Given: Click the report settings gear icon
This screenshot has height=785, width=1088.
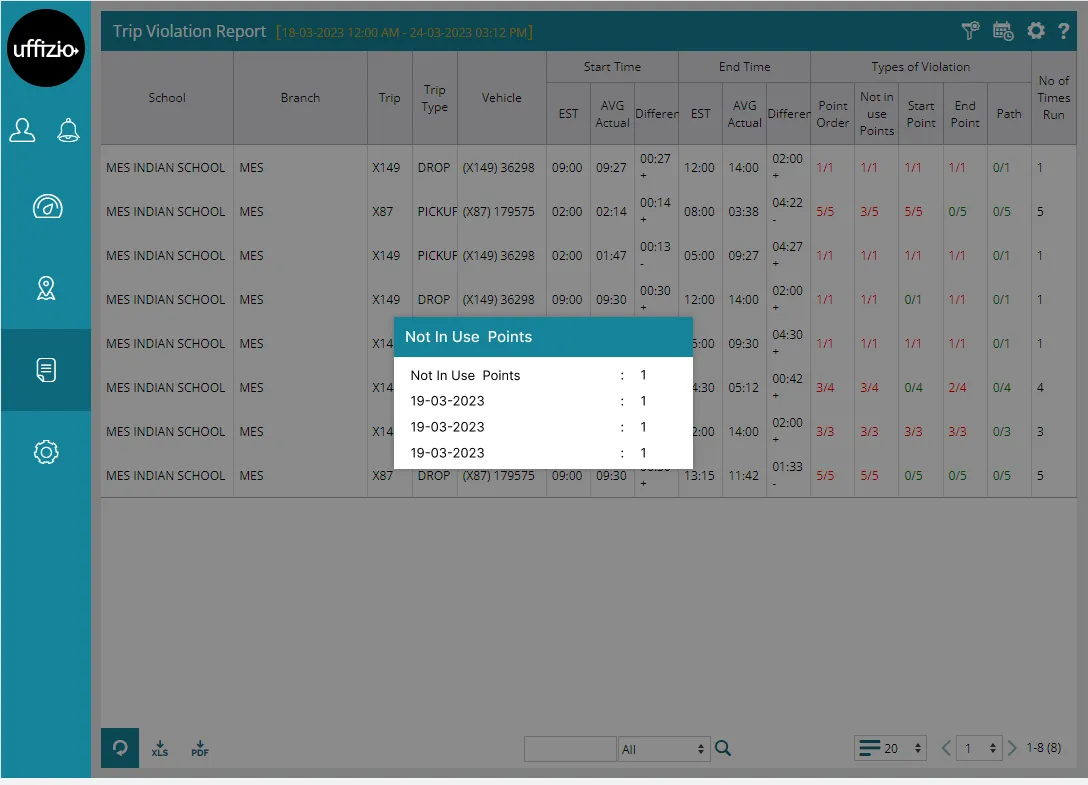Looking at the screenshot, I should (x=1036, y=31).
